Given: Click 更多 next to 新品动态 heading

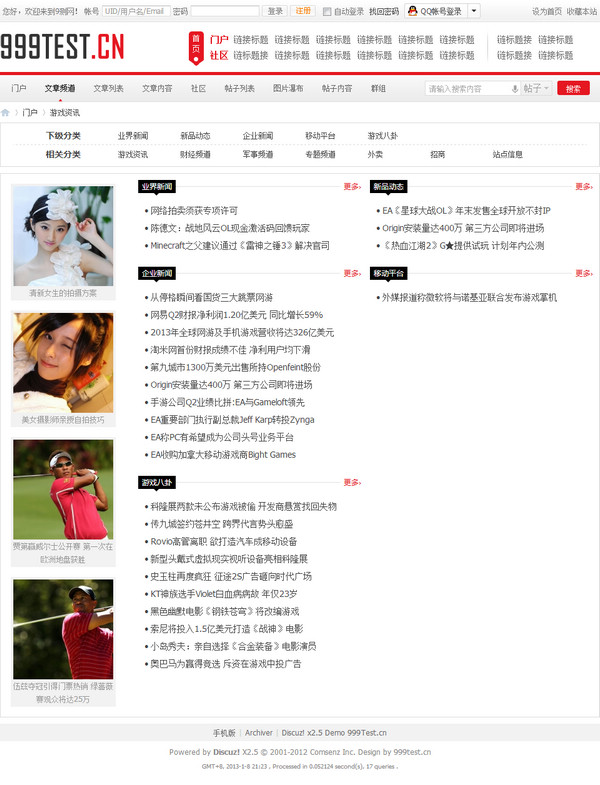Looking at the screenshot, I should pos(584,187).
